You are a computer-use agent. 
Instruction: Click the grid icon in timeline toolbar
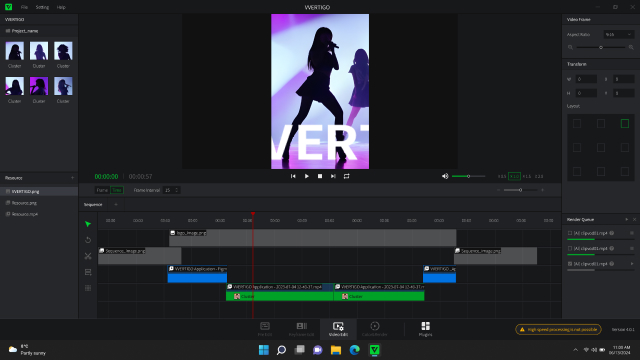88,288
